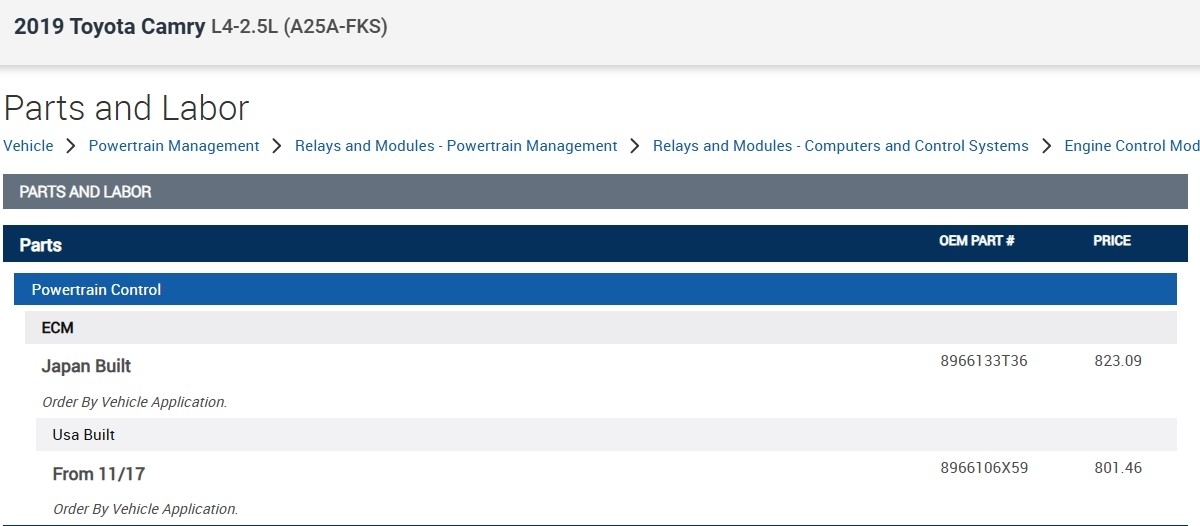Open Relays and Modules - Computers and Control Systems

(840, 146)
